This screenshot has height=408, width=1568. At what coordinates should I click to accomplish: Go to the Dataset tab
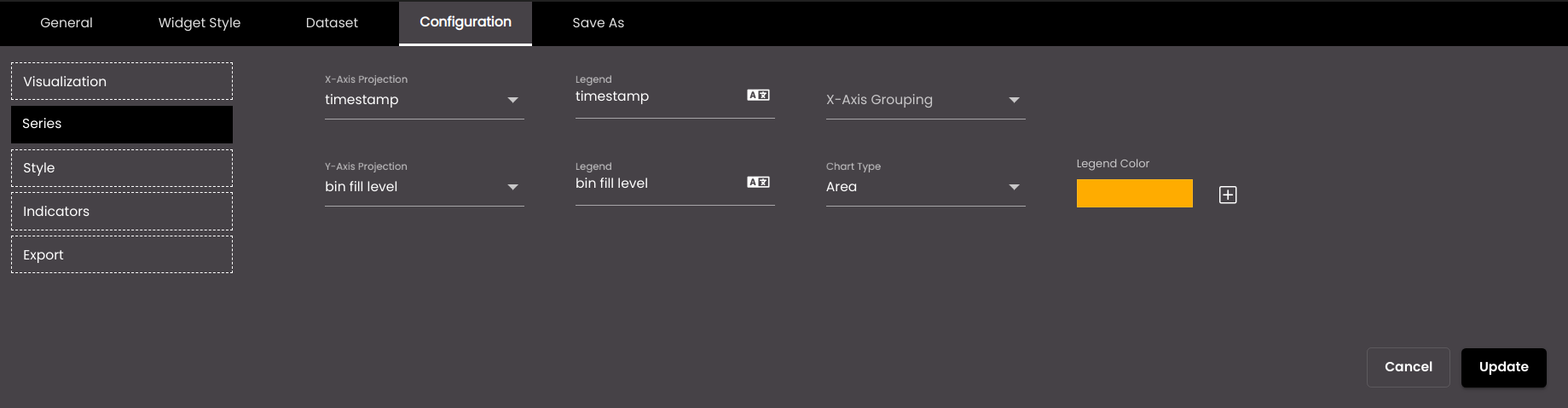(x=332, y=23)
